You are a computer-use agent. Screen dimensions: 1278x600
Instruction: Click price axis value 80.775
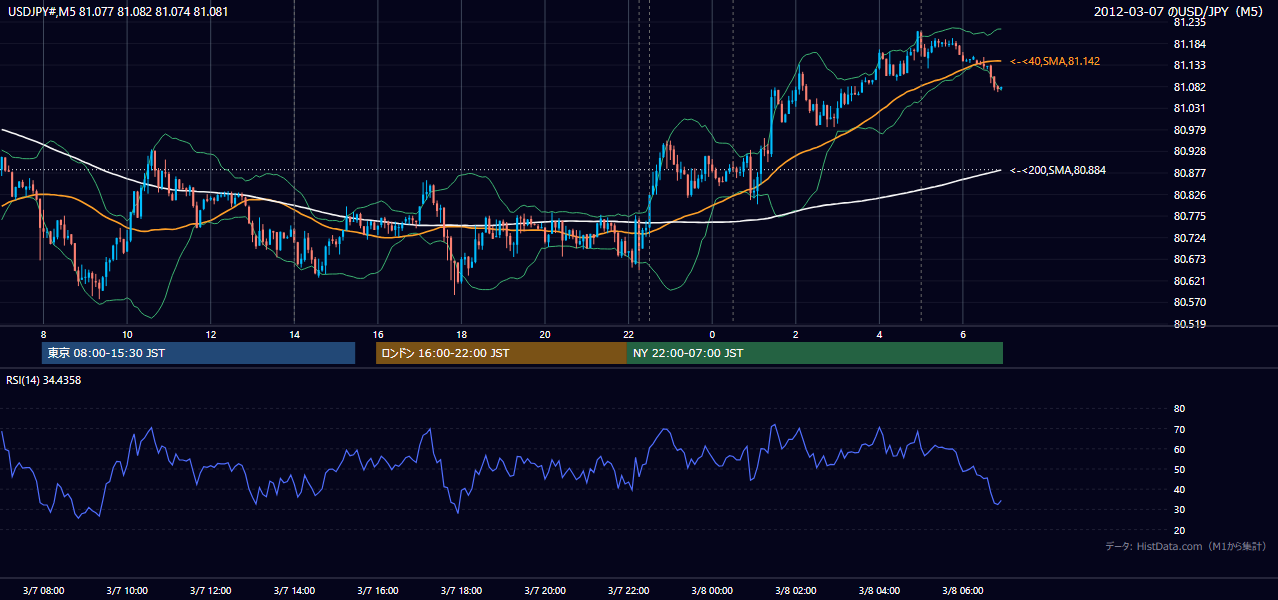1189,216
